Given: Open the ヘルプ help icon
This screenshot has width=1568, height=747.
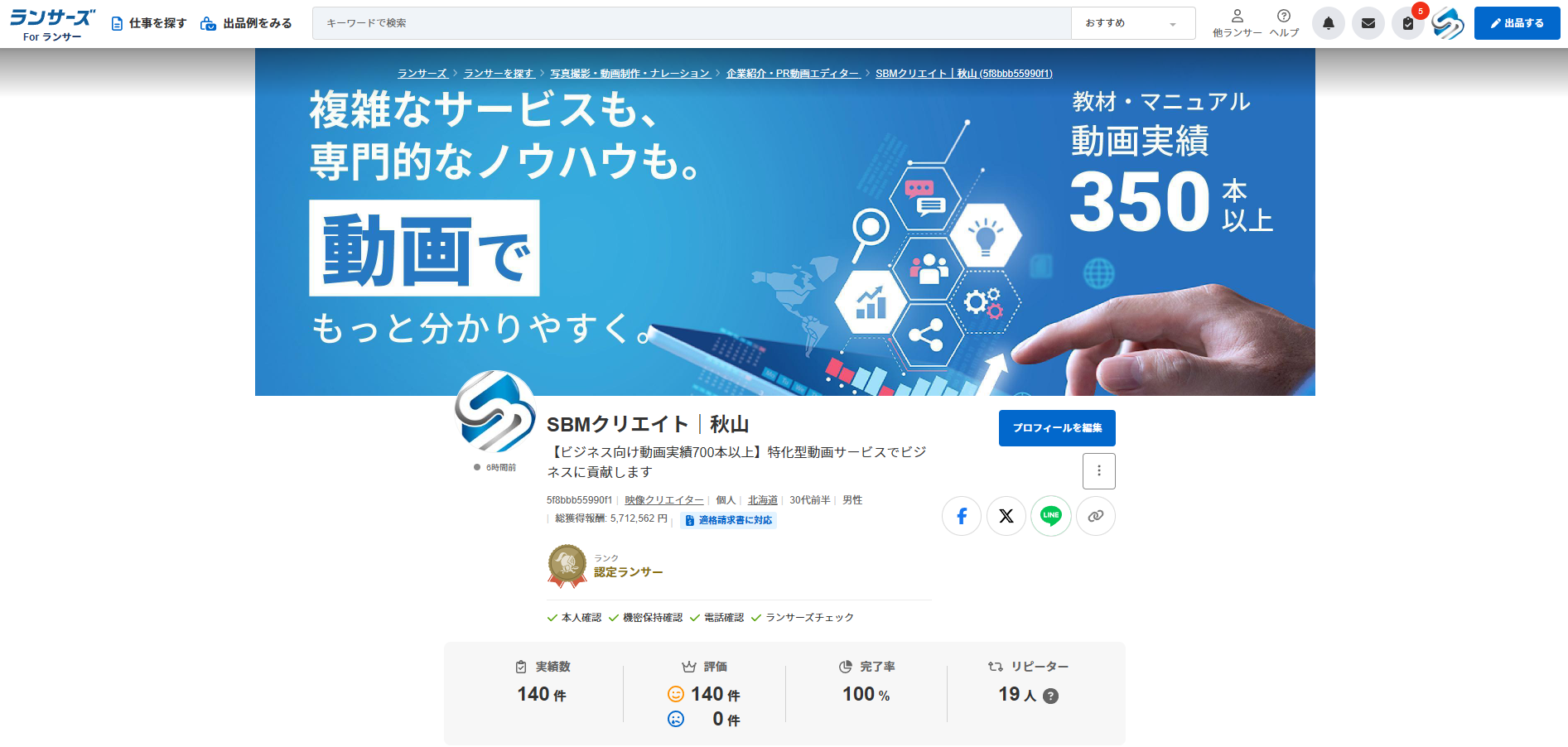Looking at the screenshot, I should click(1284, 23).
